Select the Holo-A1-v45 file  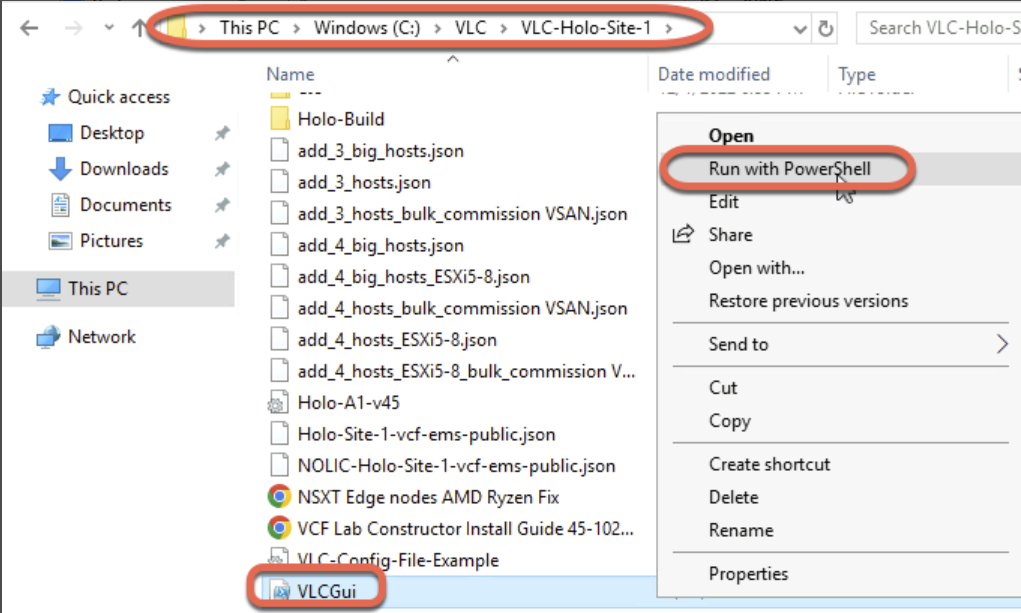coord(348,403)
